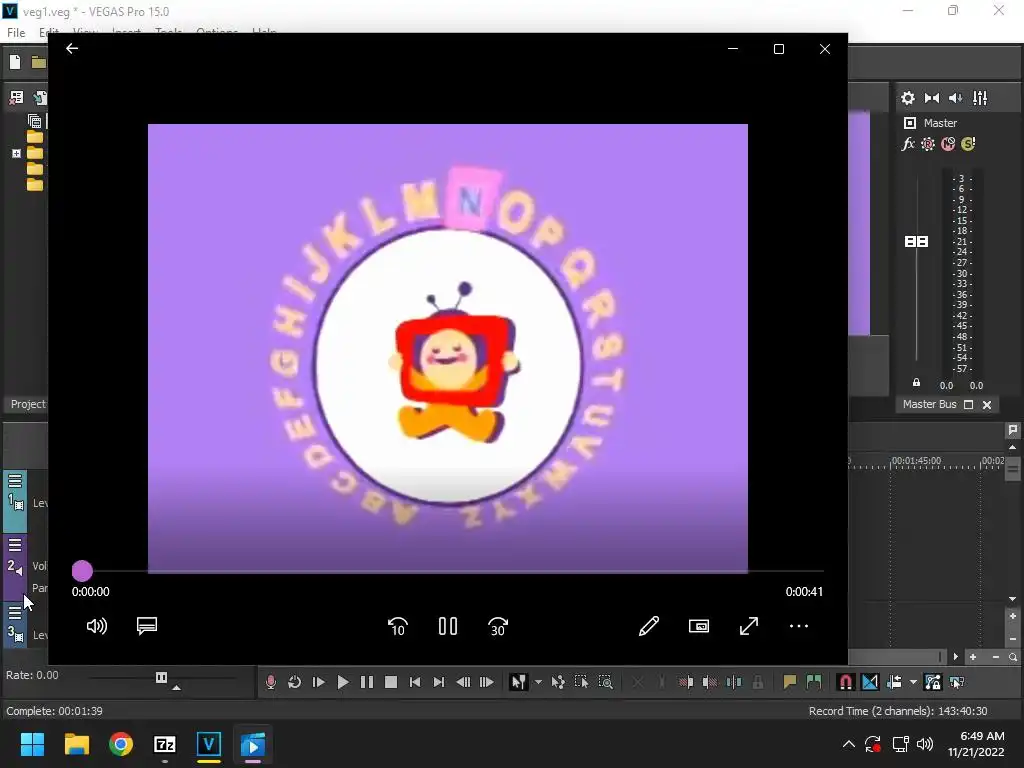Click Play From Start in transport
1024x768 pixels.
(318, 682)
